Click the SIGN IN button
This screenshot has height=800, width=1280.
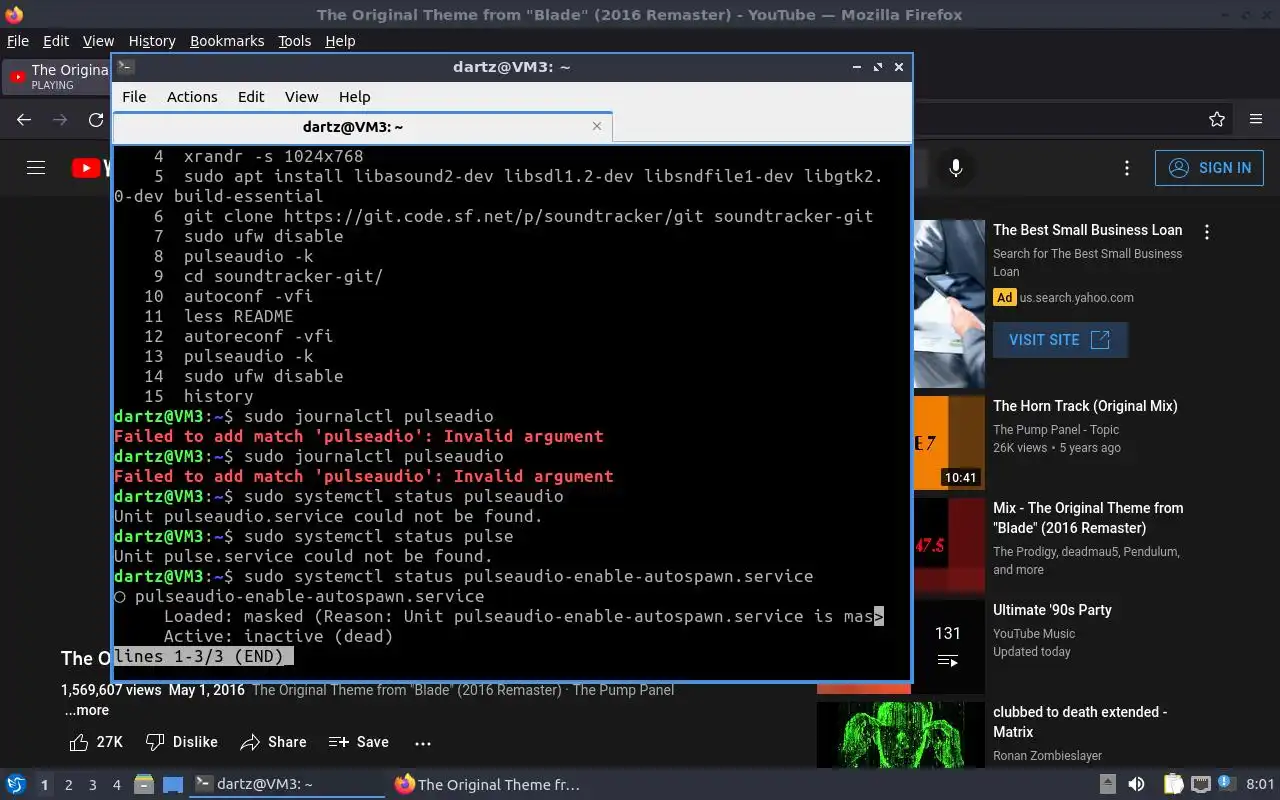[x=1209, y=168]
